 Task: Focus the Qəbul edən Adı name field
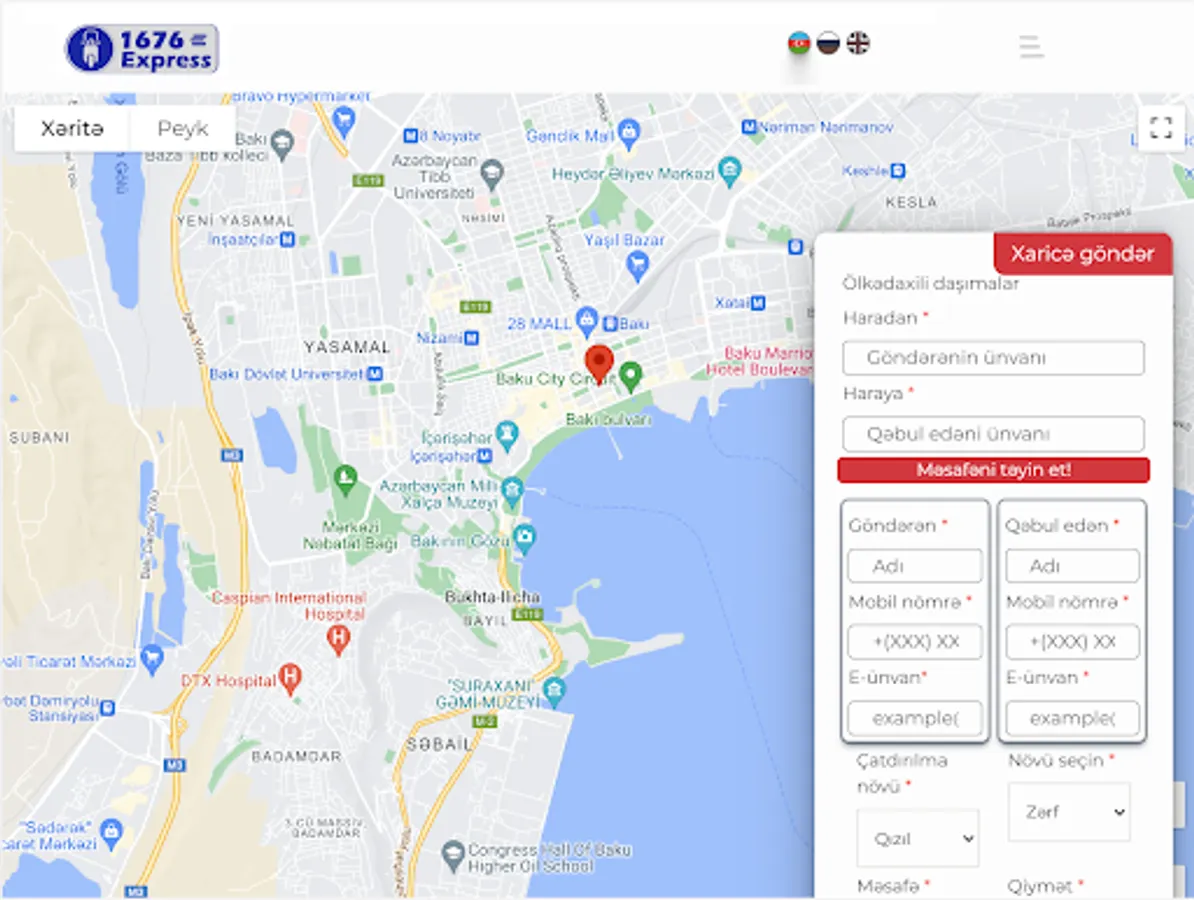coord(1072,566)
